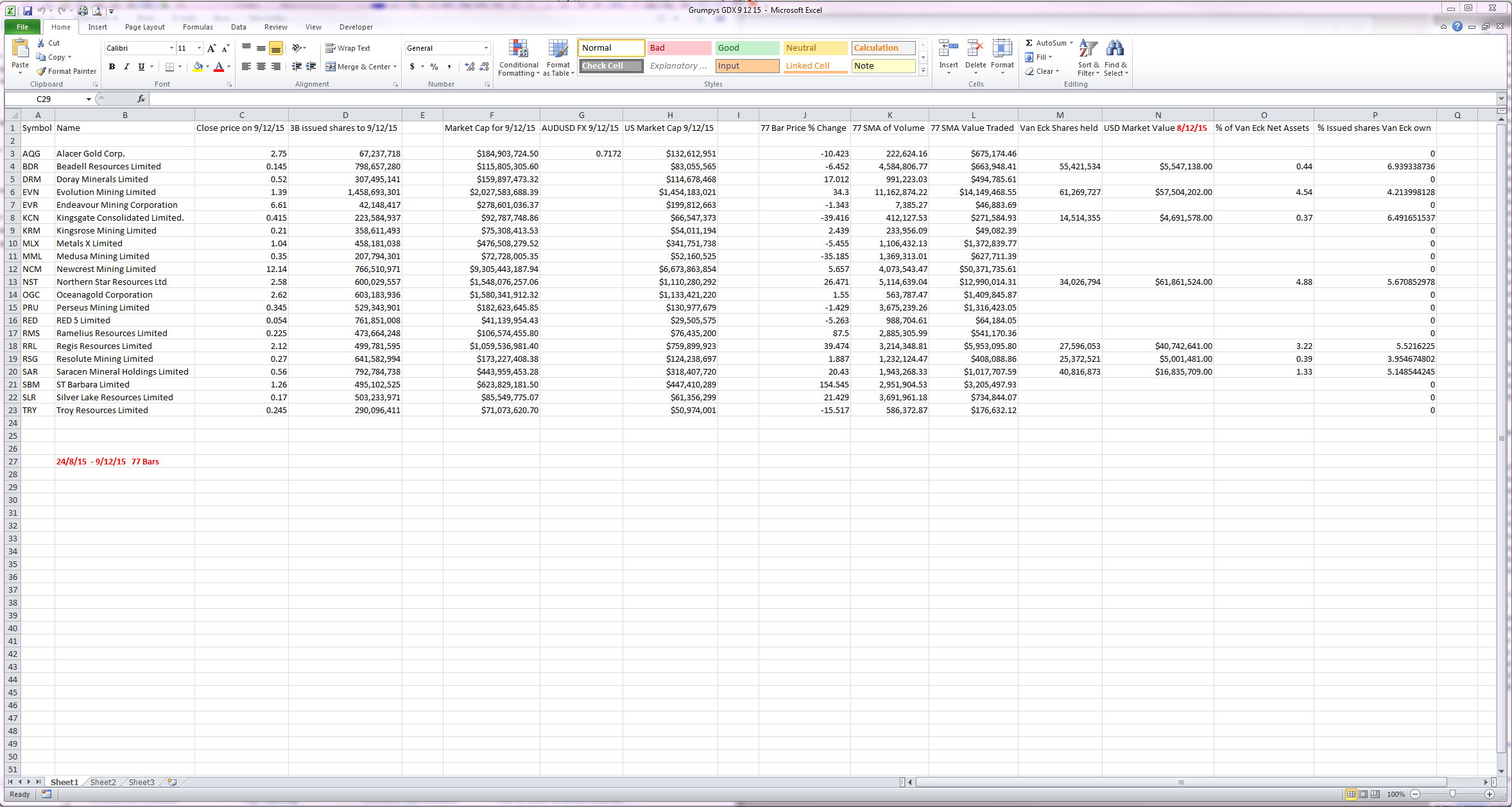Viewport: 1512px width, 807px height.
Task: Apply comma style number format
Action: click(x=449, y=67)
